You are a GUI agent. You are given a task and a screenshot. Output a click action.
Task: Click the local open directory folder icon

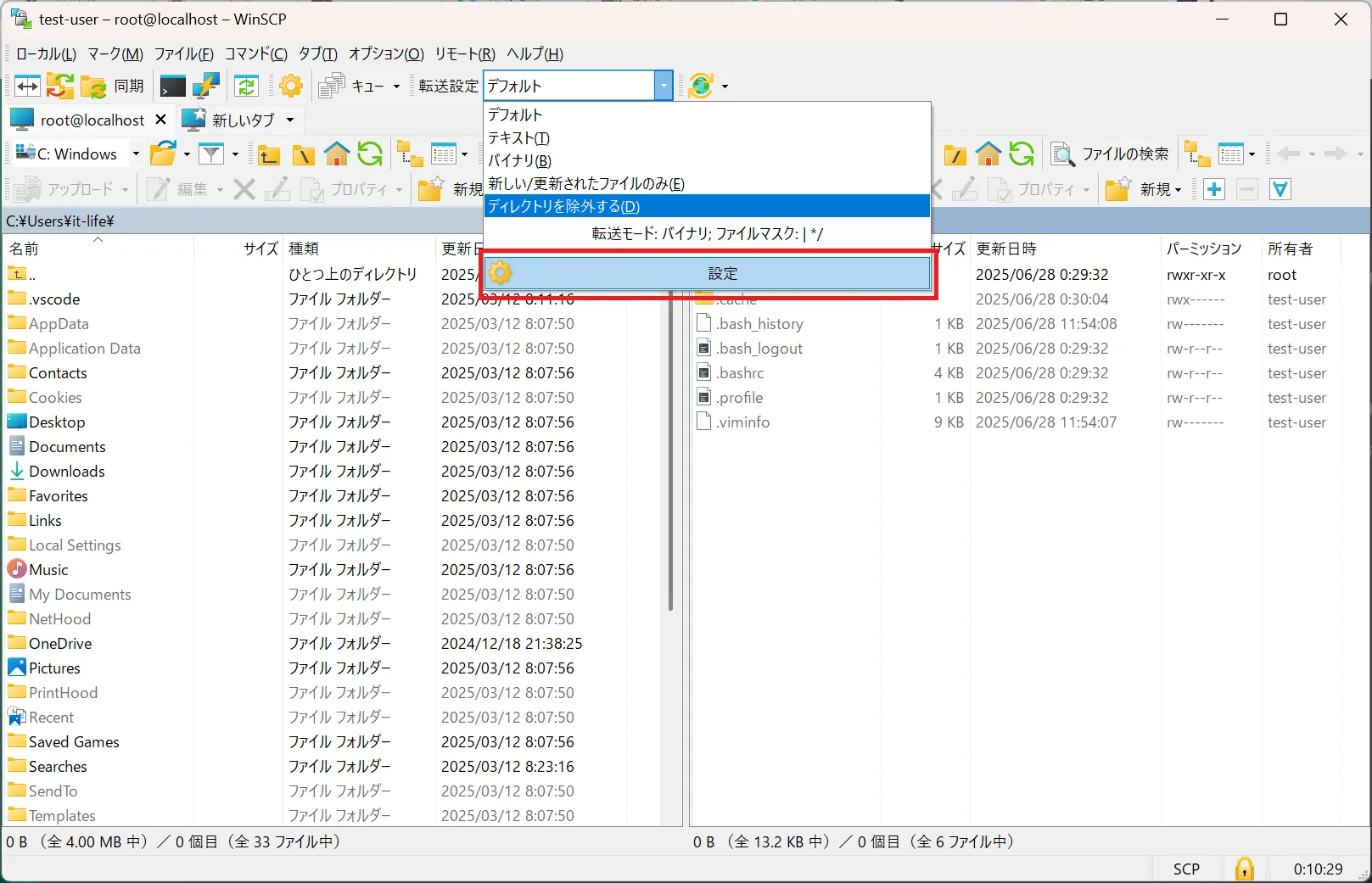coord(163,154)
